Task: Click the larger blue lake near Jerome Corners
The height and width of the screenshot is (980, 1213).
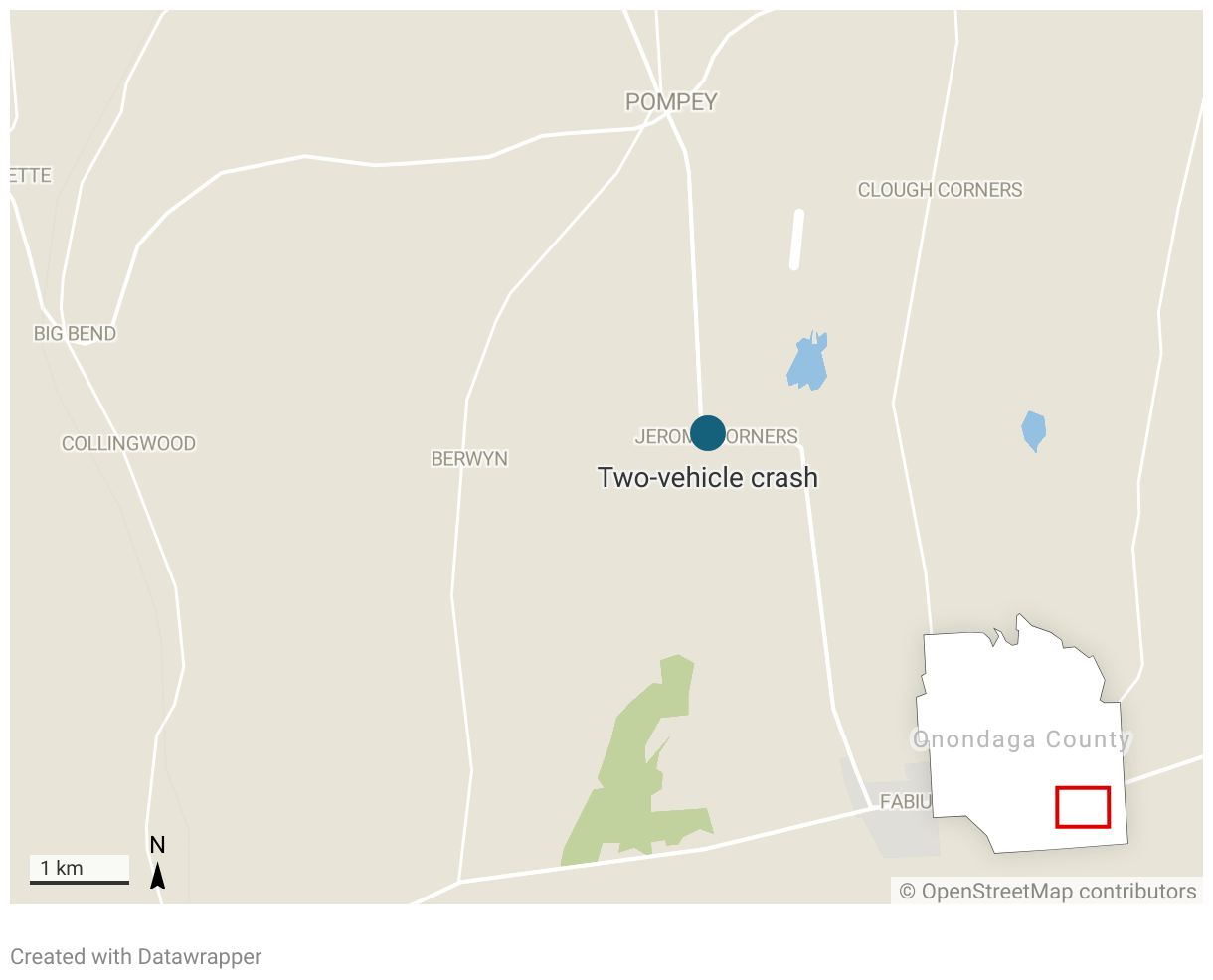Action: pos(807,361)
